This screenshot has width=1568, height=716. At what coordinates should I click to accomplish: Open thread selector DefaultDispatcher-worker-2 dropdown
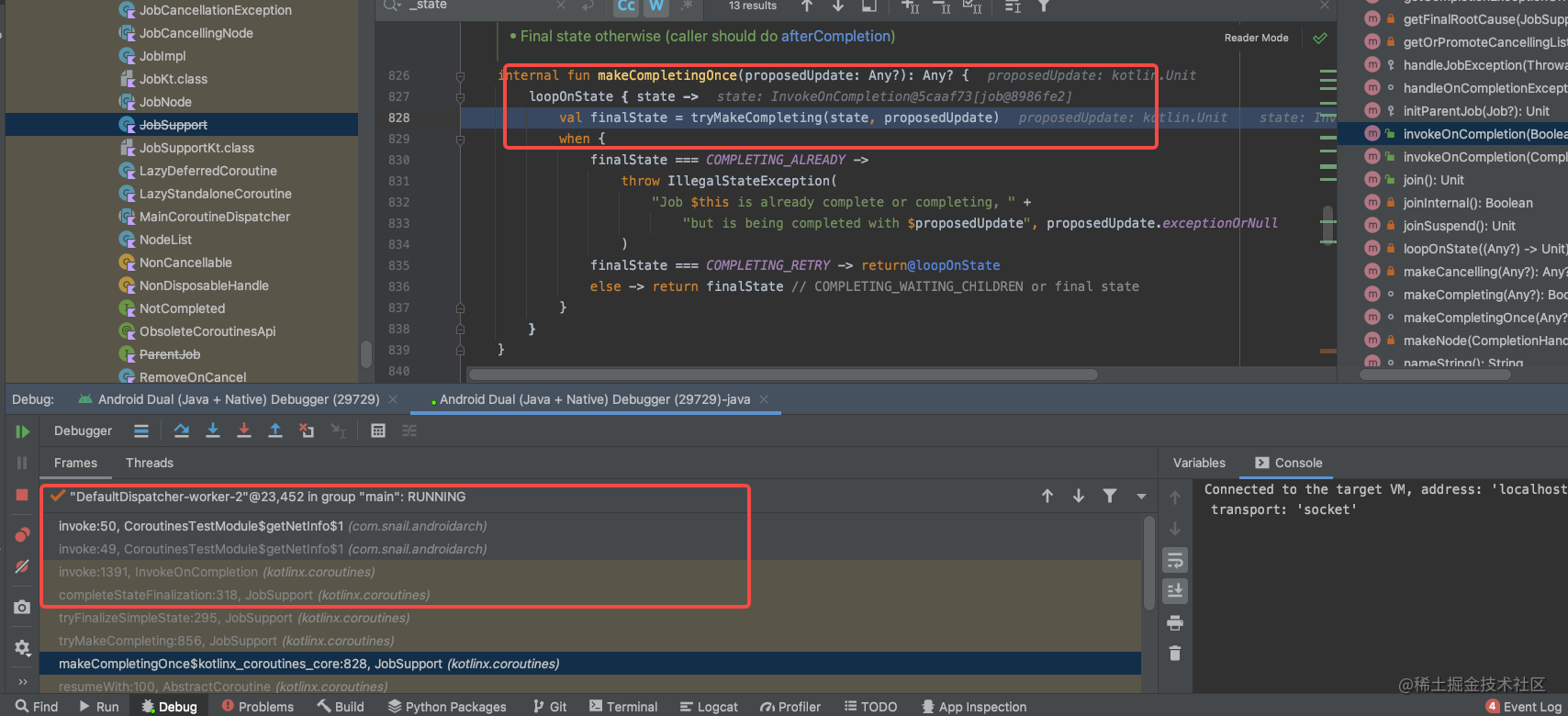pos(1141,497)
